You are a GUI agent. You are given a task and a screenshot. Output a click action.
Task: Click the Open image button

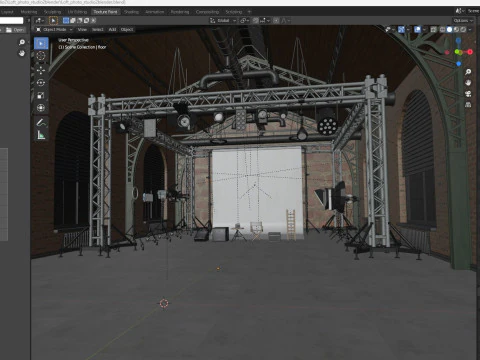pos(15,30)
